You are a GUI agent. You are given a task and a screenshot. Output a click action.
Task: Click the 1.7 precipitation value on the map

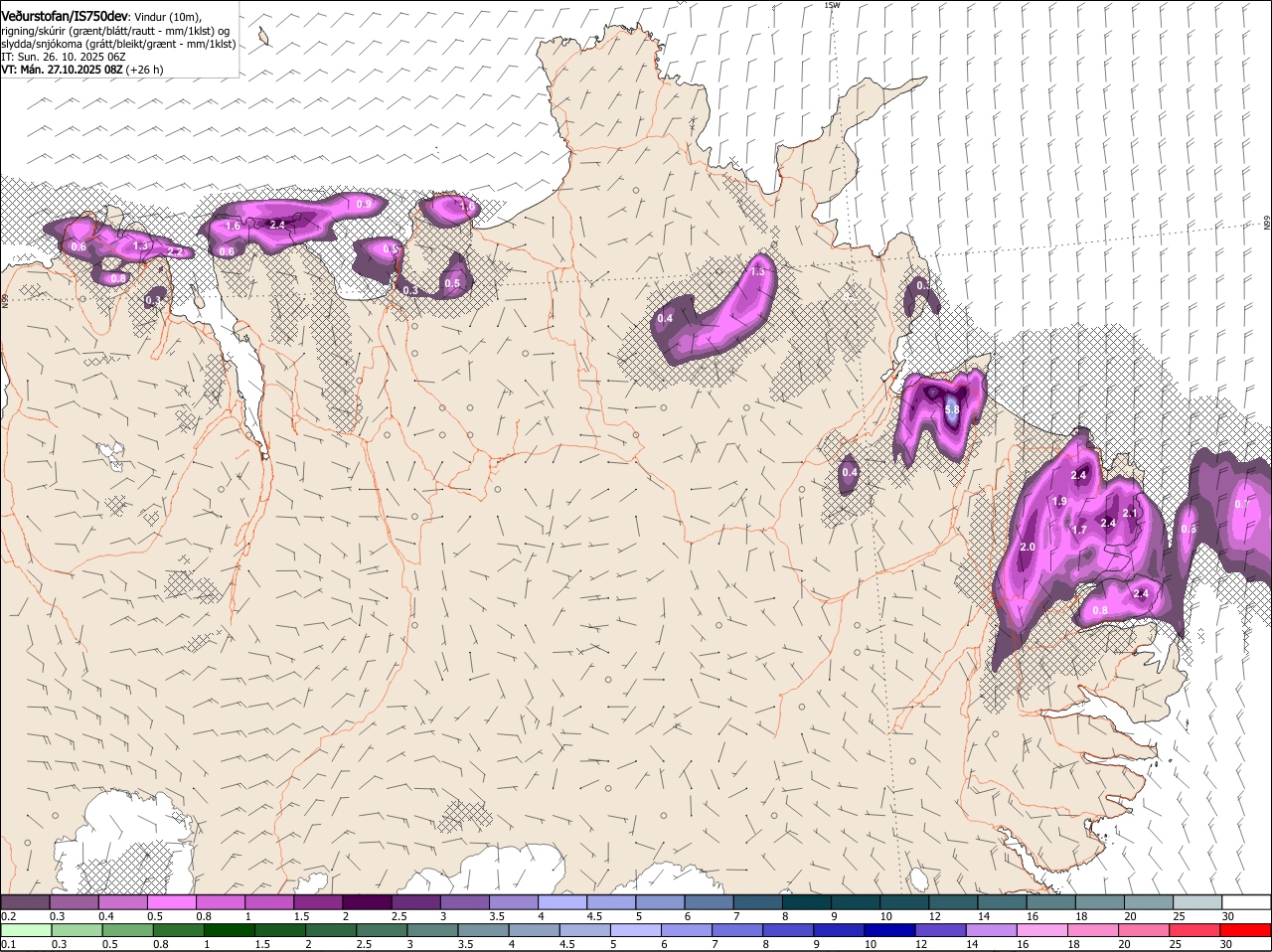point(1079,531)
